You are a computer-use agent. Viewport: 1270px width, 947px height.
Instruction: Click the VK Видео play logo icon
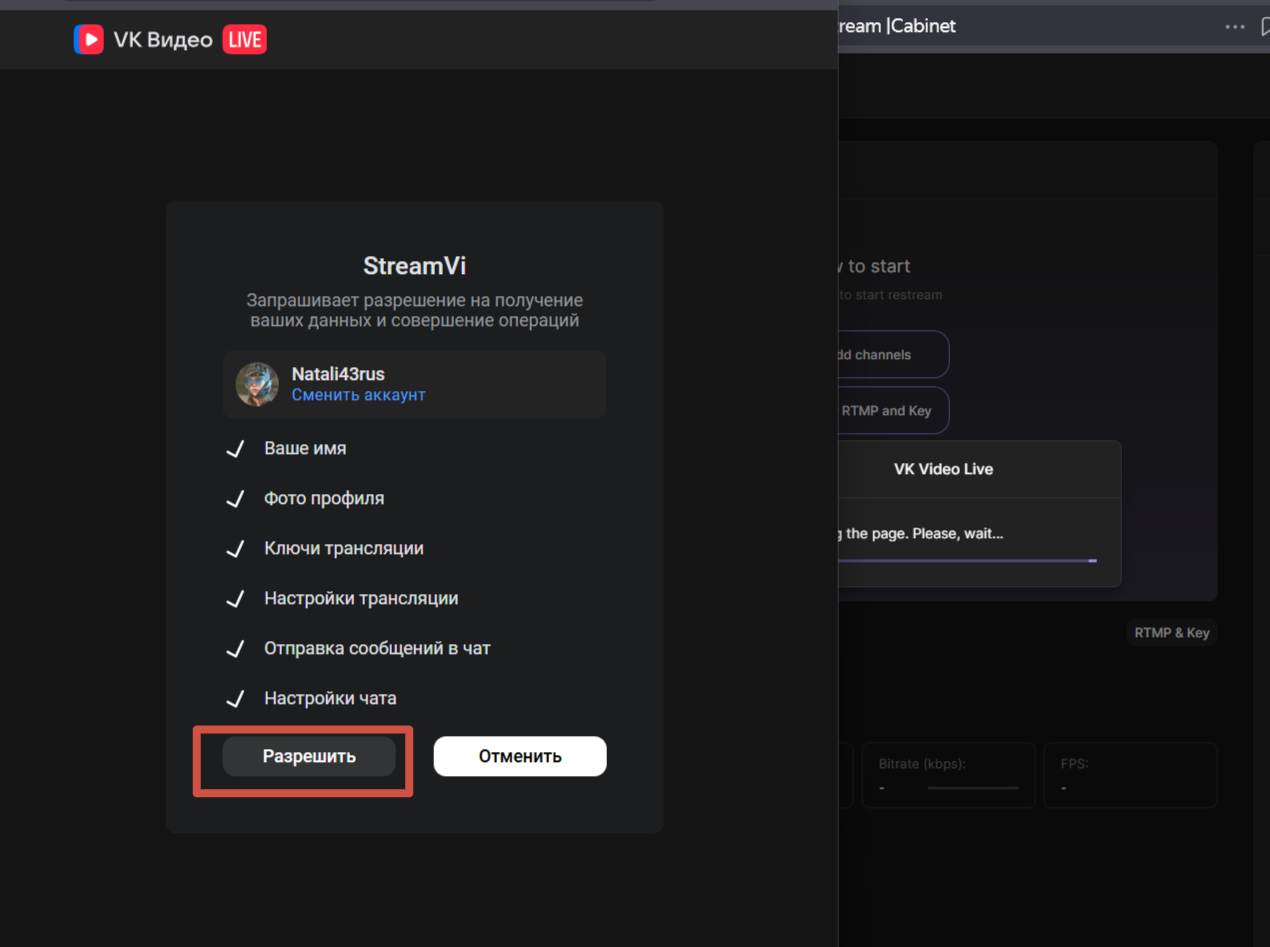(89, 39)
